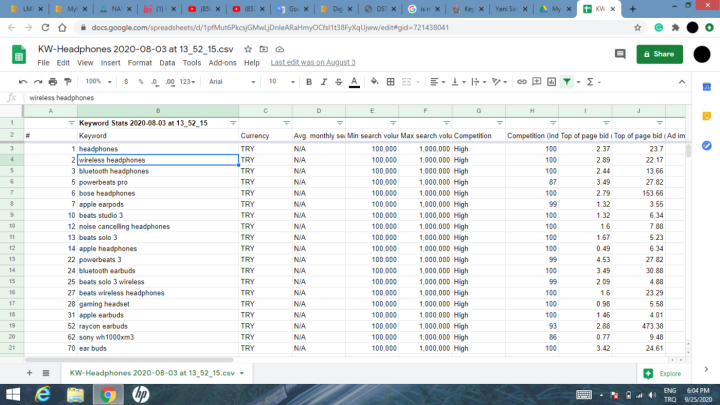
Task: Click the Undo icon in toolbar
Action: click(x=23, y=82)
